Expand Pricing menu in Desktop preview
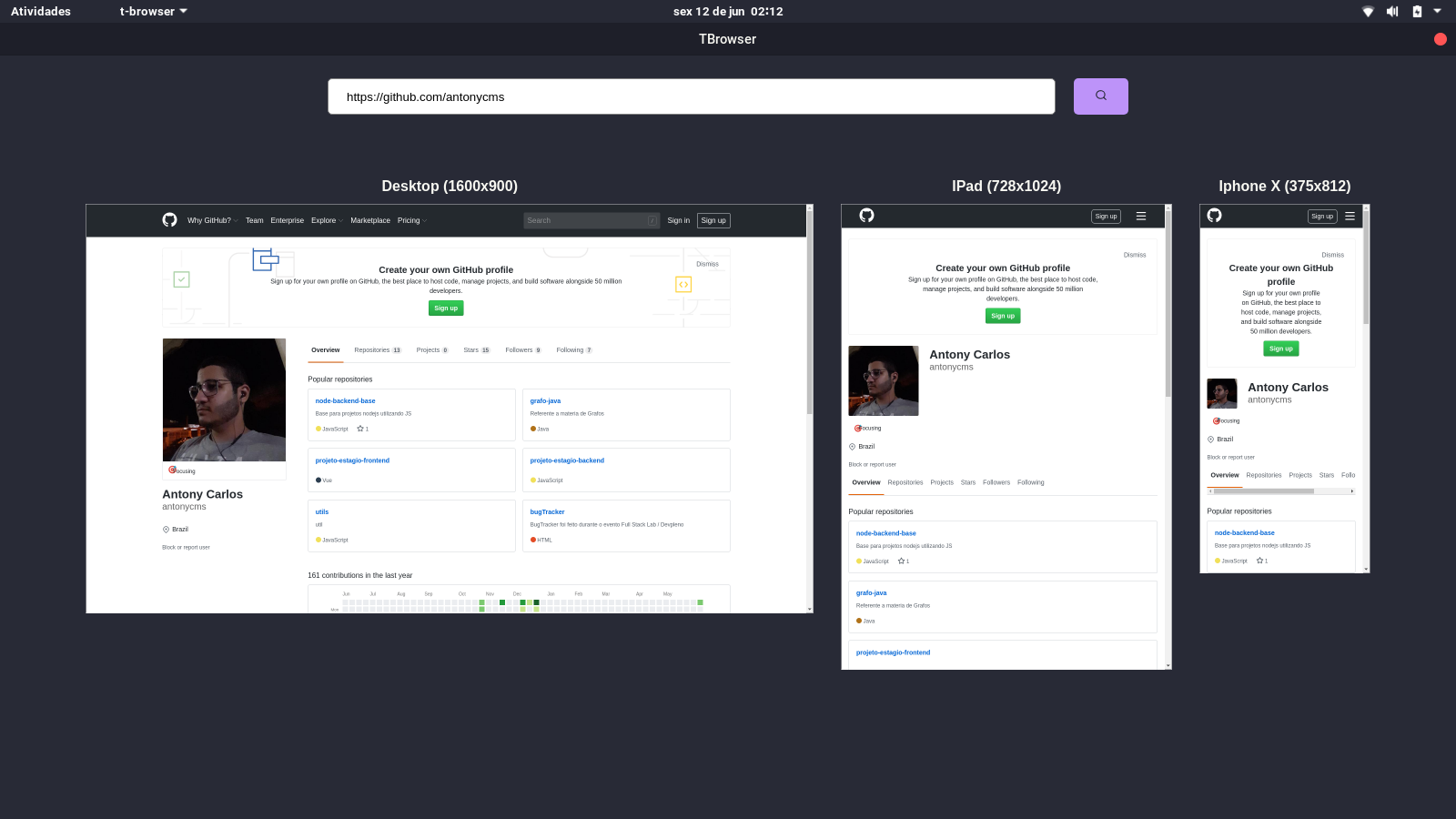1456x819 pixels. point(411,220)
